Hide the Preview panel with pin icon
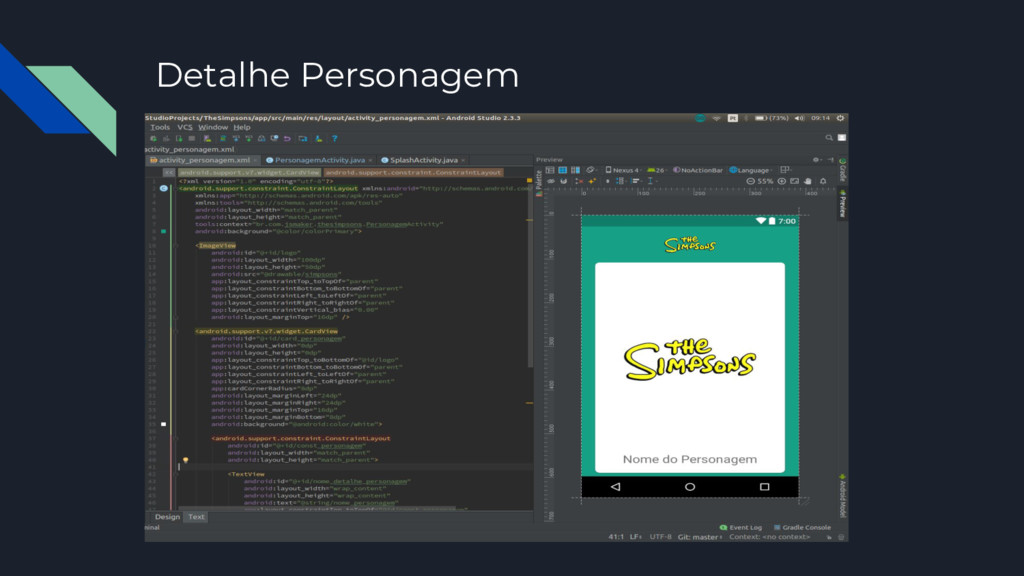Image resolution: width=1024 pixels, height=576 pixels. coord(831,160)
